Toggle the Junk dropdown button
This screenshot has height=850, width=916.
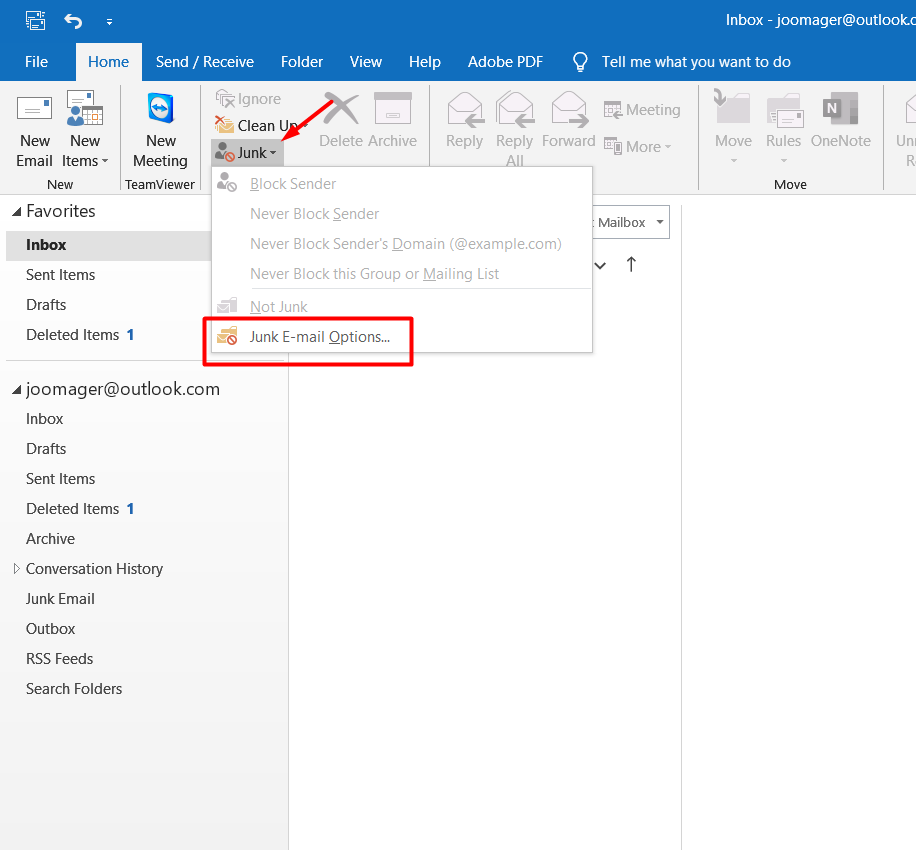pos(247,153)
